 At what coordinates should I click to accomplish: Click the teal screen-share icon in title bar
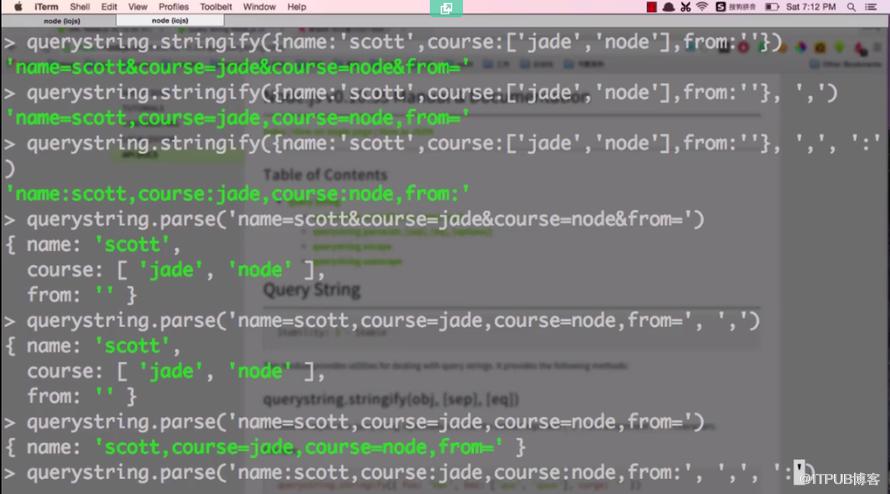446,8
